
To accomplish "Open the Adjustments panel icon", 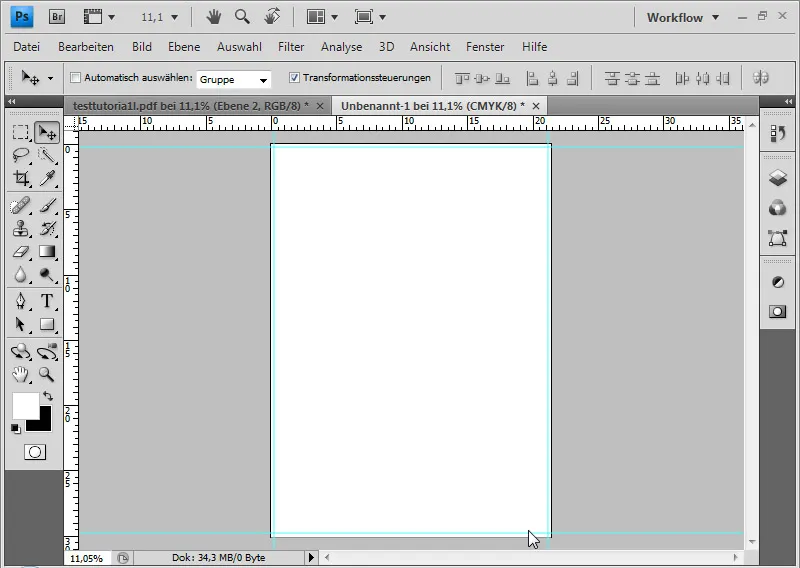I will [778, 282].
